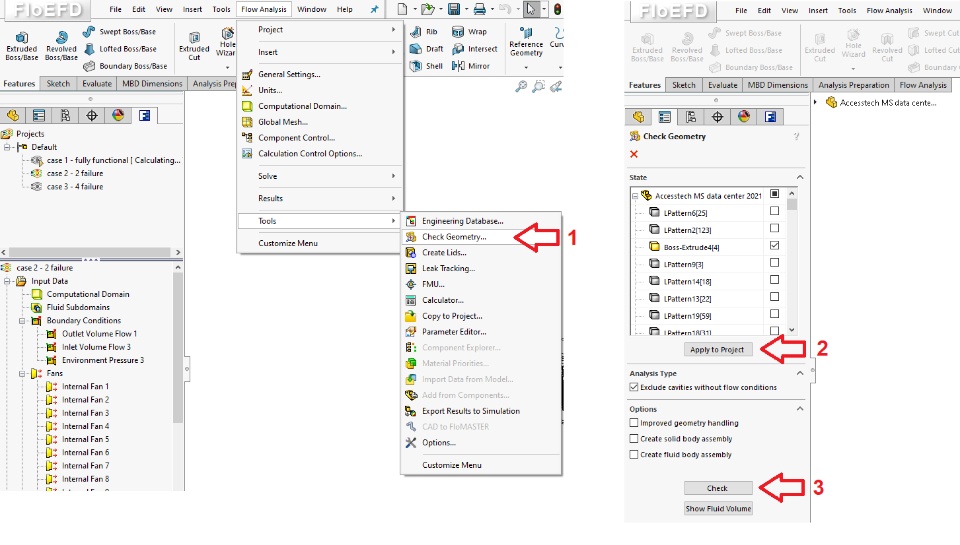Collapse the Analysis Type section
Screen dimensions: 960x545
pos(800,373)
